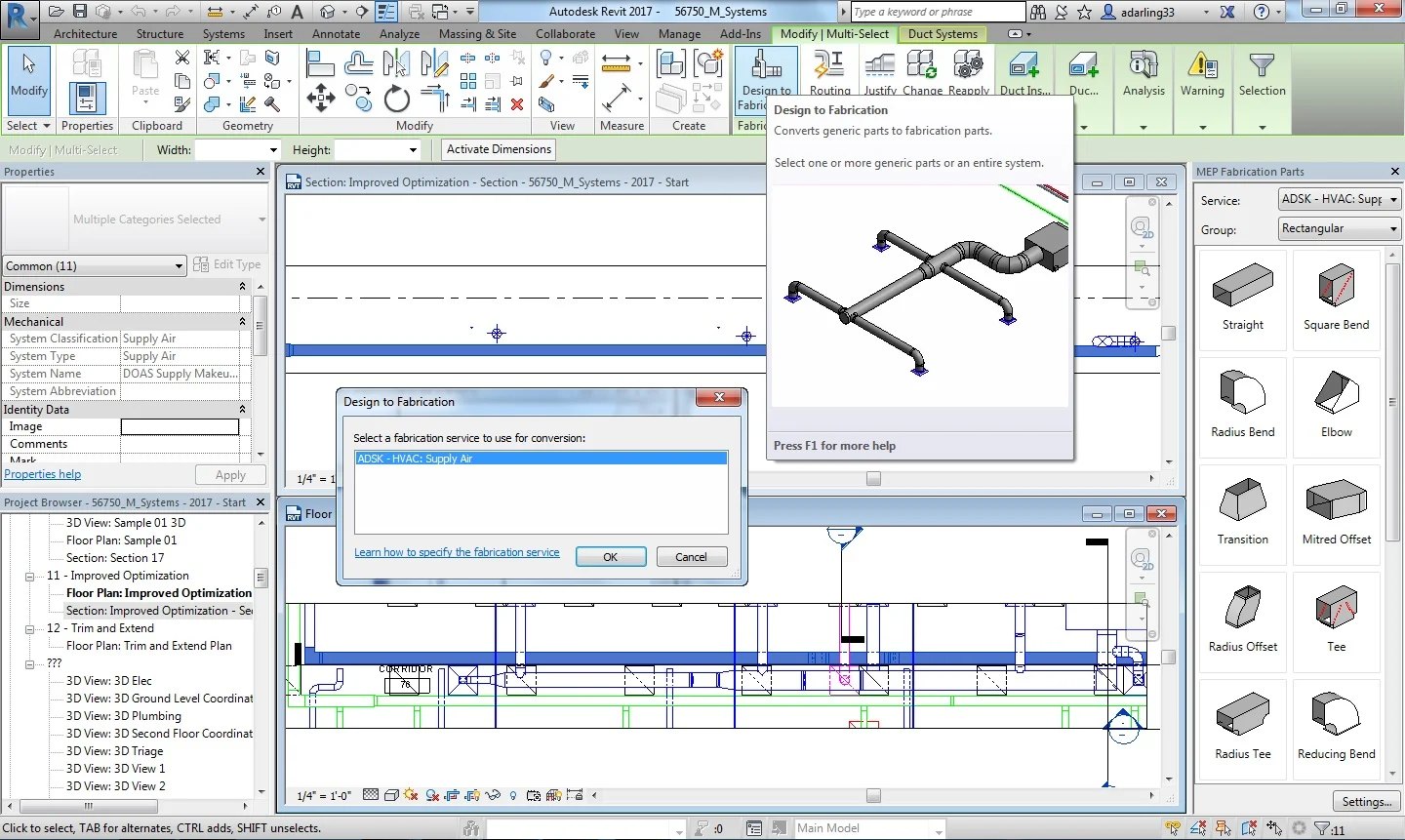Open fabrication Settings... button
Screen dimensions: 1405x840
click(x=1366, y=801)
